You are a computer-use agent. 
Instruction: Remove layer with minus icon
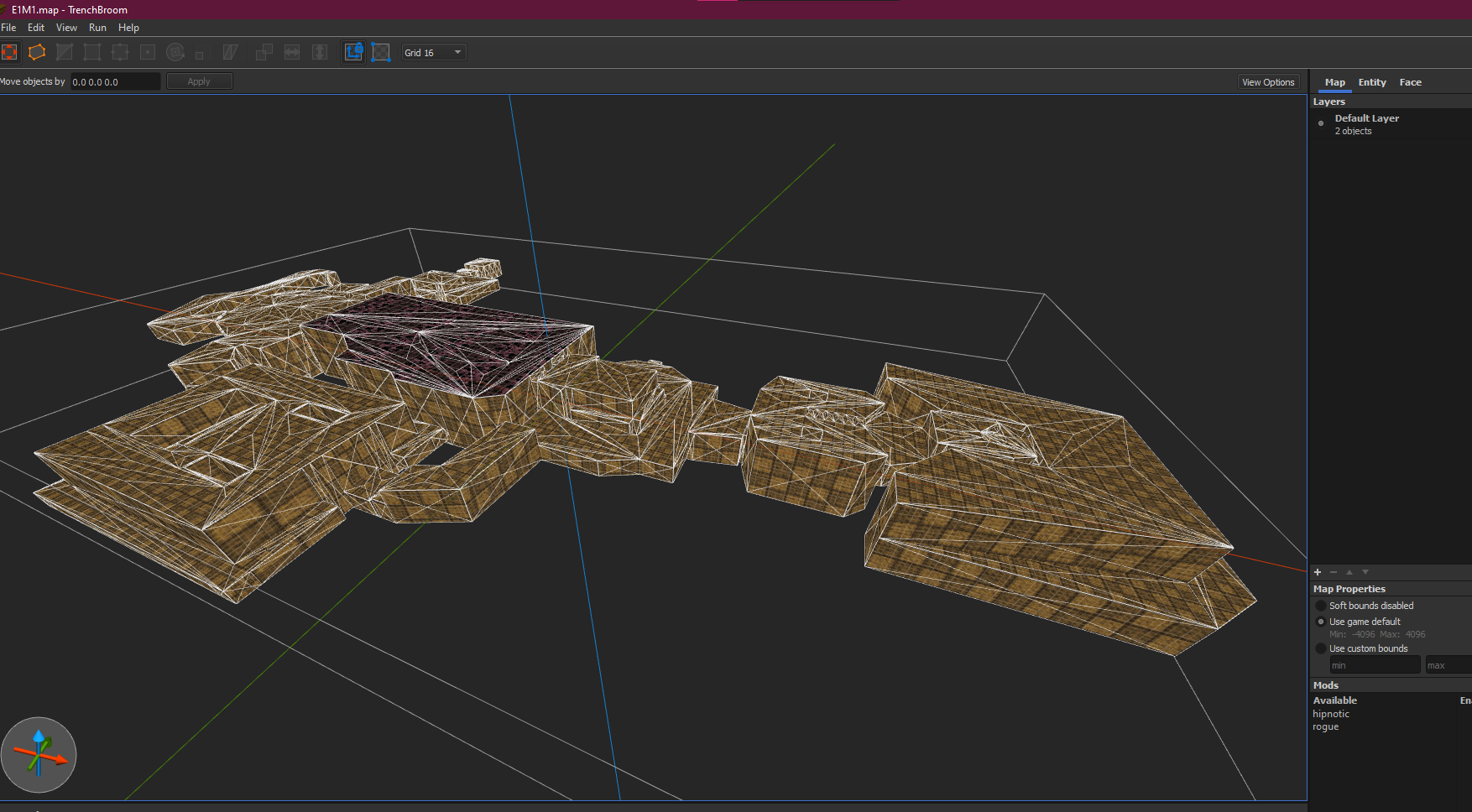1334,572
